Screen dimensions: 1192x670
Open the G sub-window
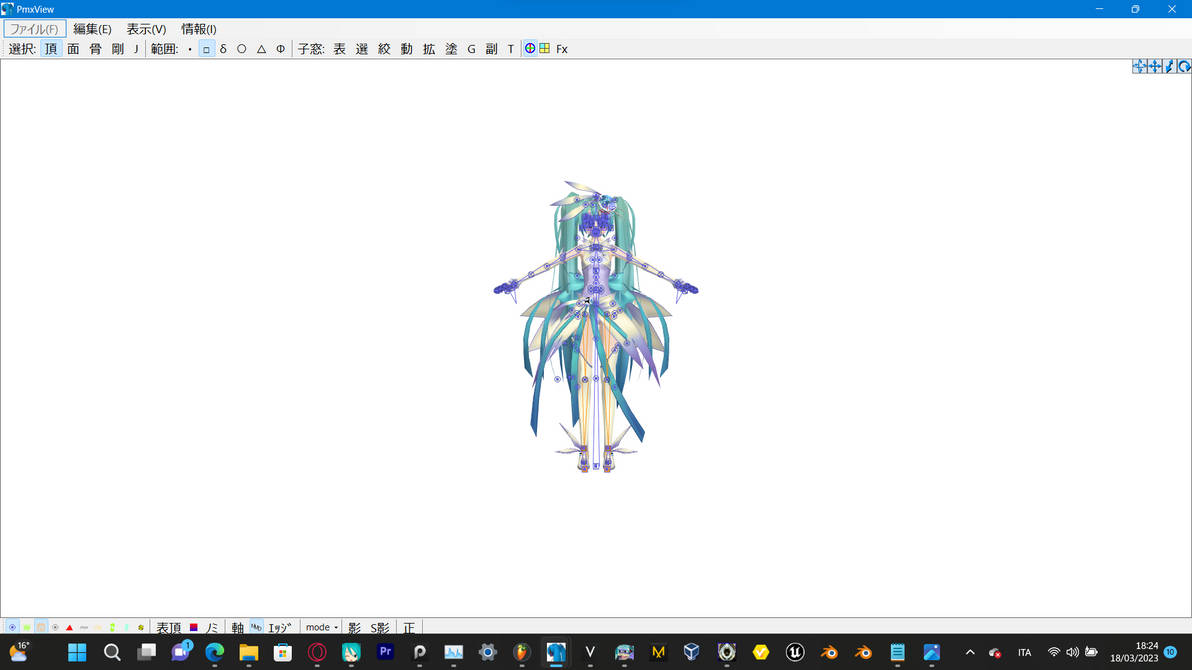click(x=471, y=49)
